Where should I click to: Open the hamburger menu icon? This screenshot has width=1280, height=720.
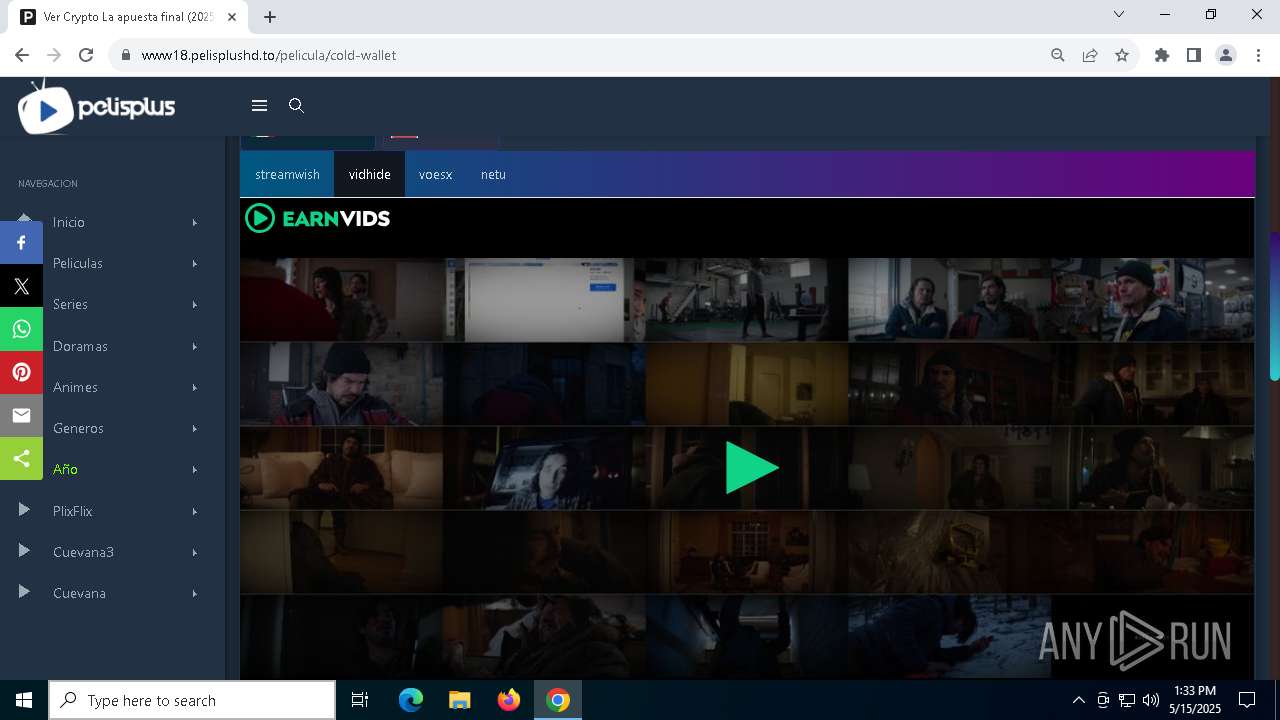(x=259, y=105)
